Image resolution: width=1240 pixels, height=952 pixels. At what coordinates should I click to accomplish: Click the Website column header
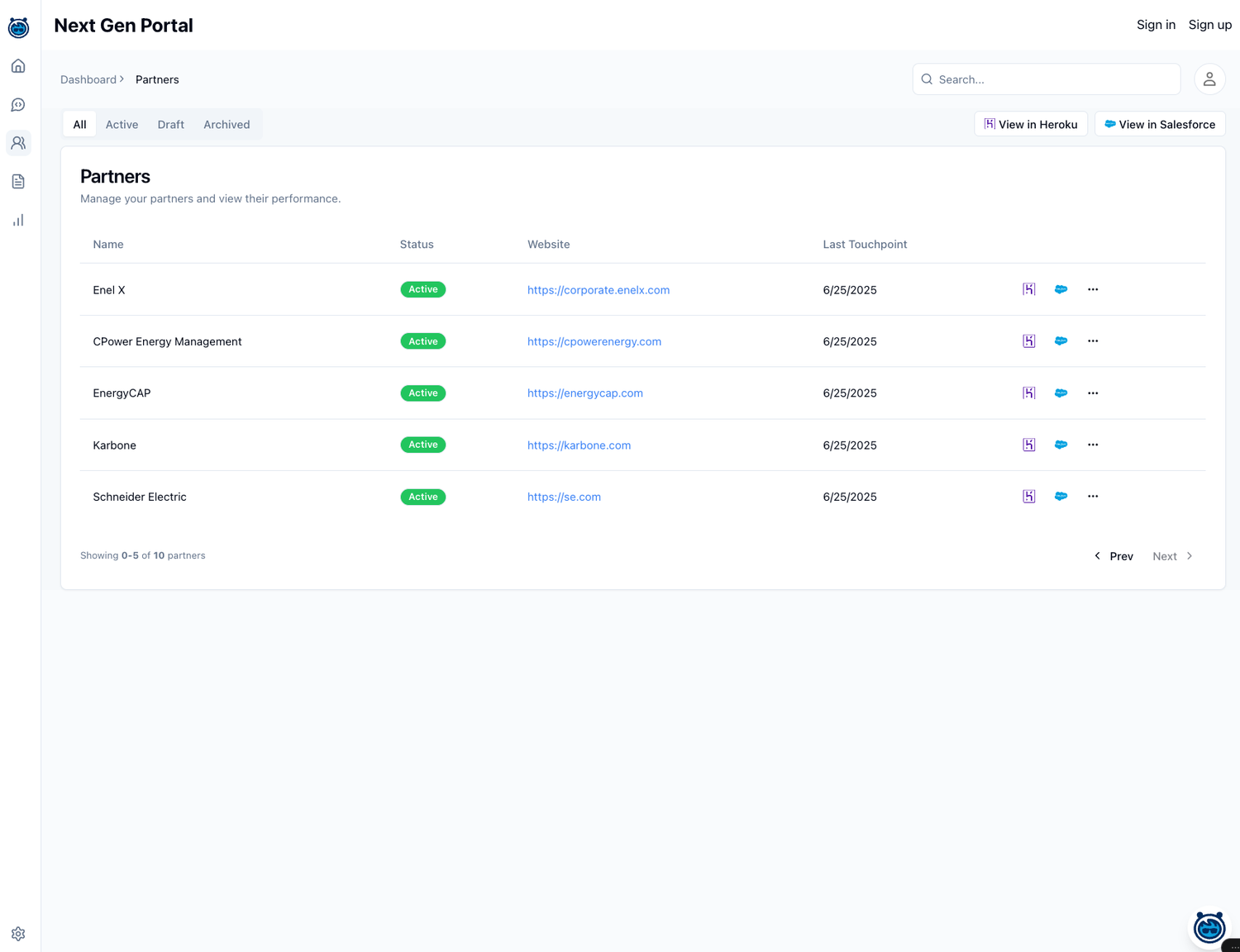[x=549, y=245]
